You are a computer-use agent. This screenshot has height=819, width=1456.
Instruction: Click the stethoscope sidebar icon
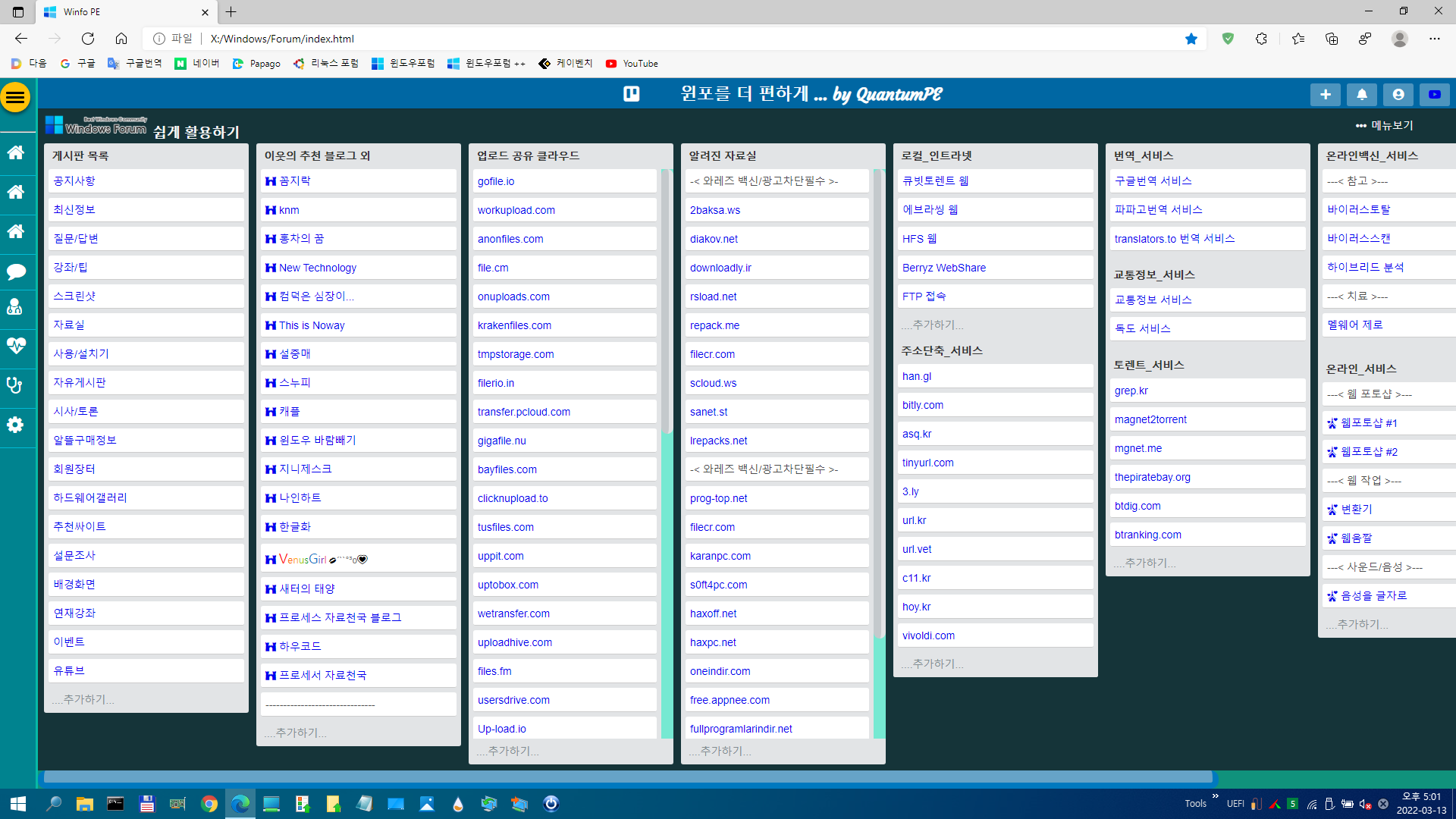pyautogui.click(x=15, y=385)
